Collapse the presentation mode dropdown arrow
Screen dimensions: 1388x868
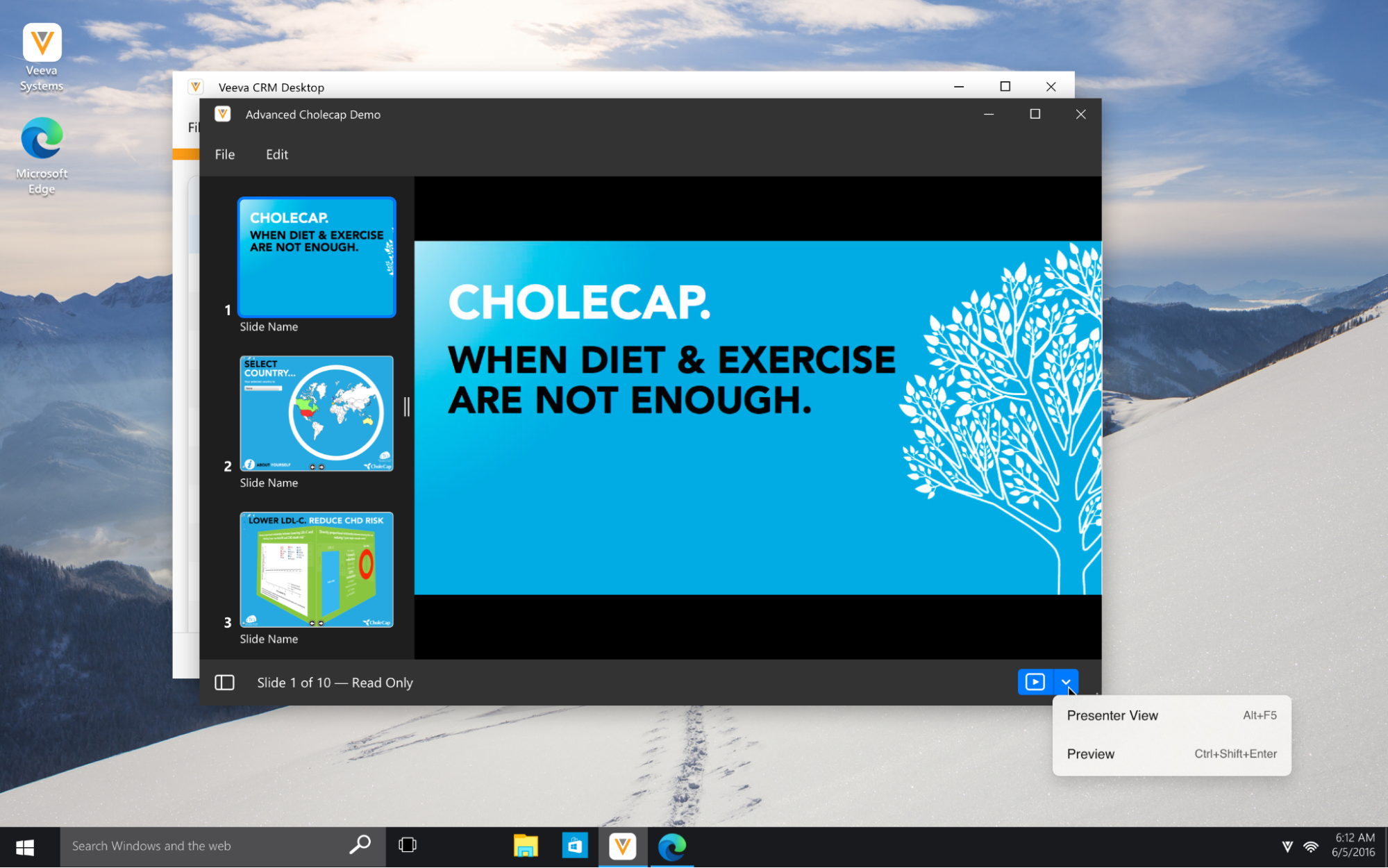click(1066, 682)
